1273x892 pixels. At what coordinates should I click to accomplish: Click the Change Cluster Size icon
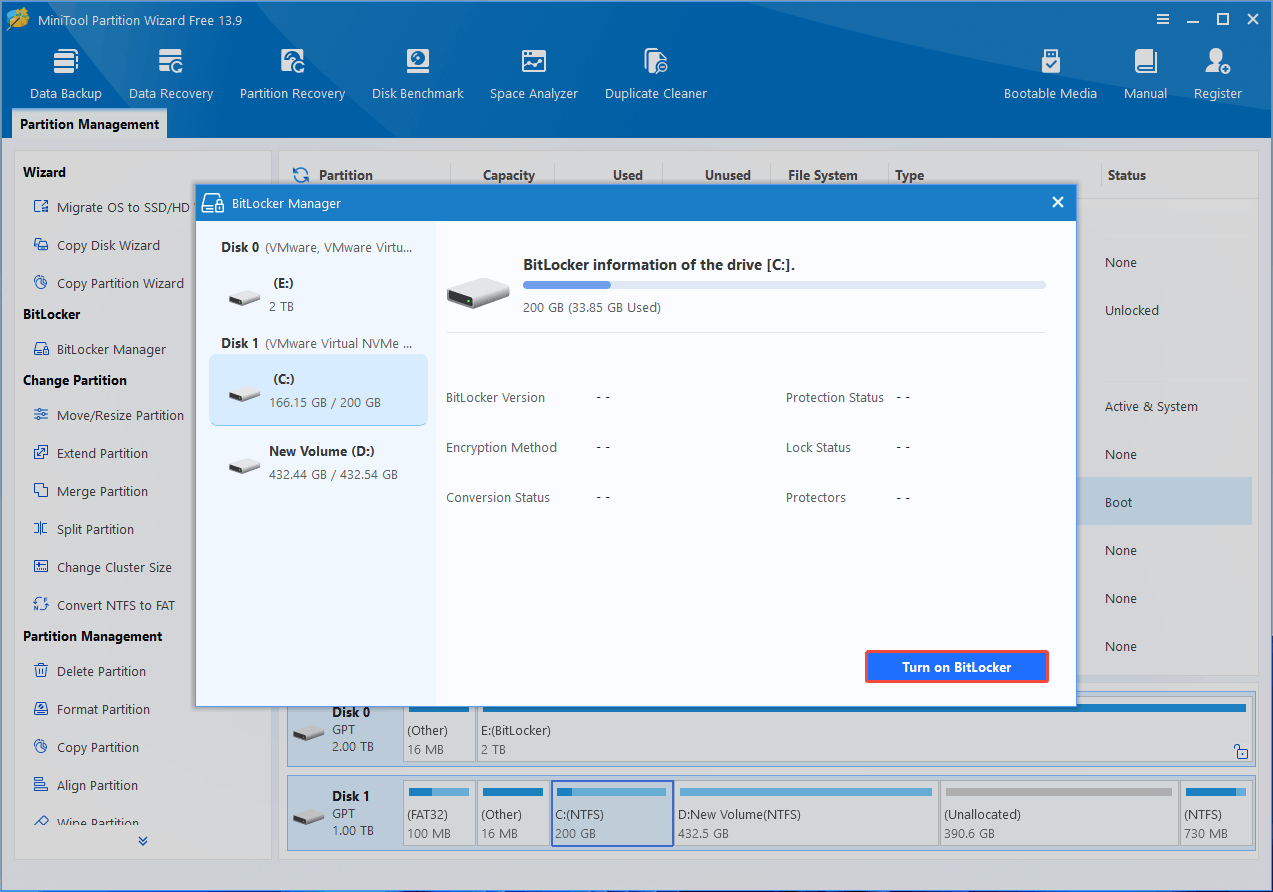point(41,567)
